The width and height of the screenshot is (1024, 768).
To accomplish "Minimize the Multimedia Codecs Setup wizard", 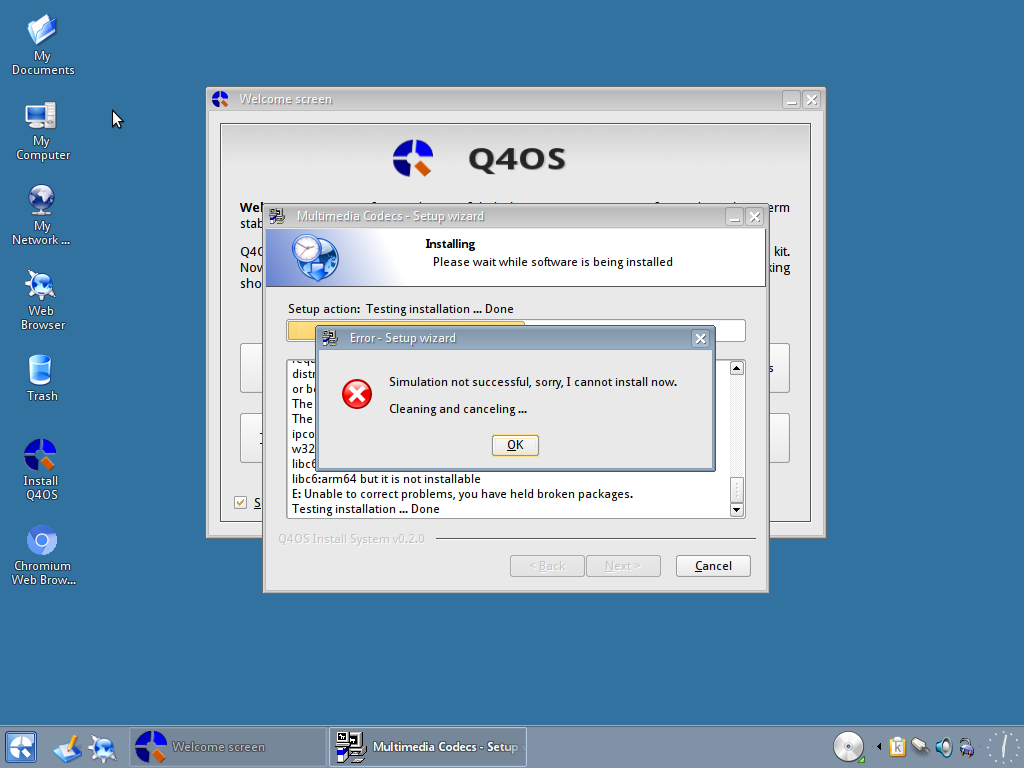I will [x=735, y=217].
